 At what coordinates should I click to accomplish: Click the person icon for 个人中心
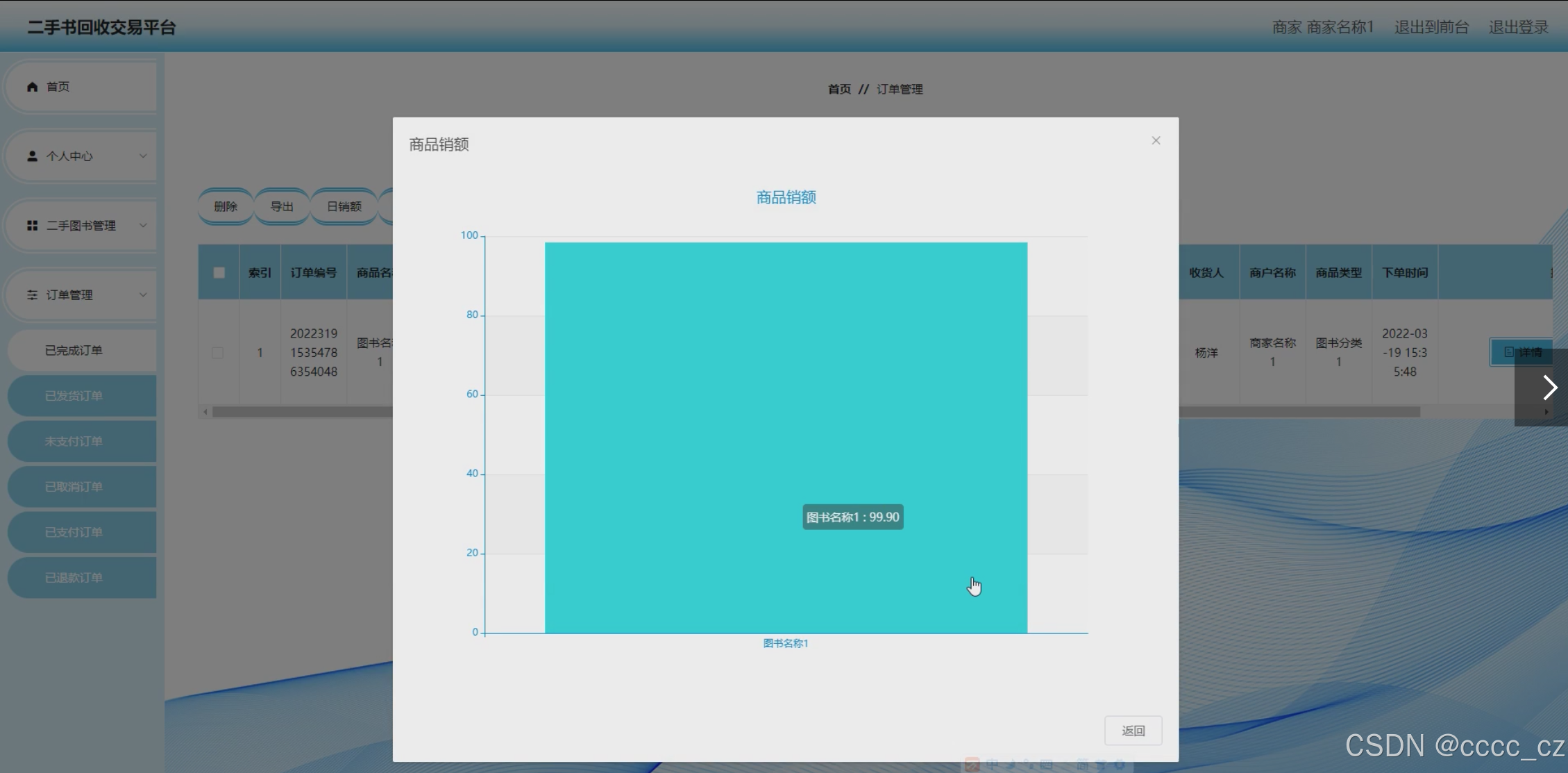point(32,156)
